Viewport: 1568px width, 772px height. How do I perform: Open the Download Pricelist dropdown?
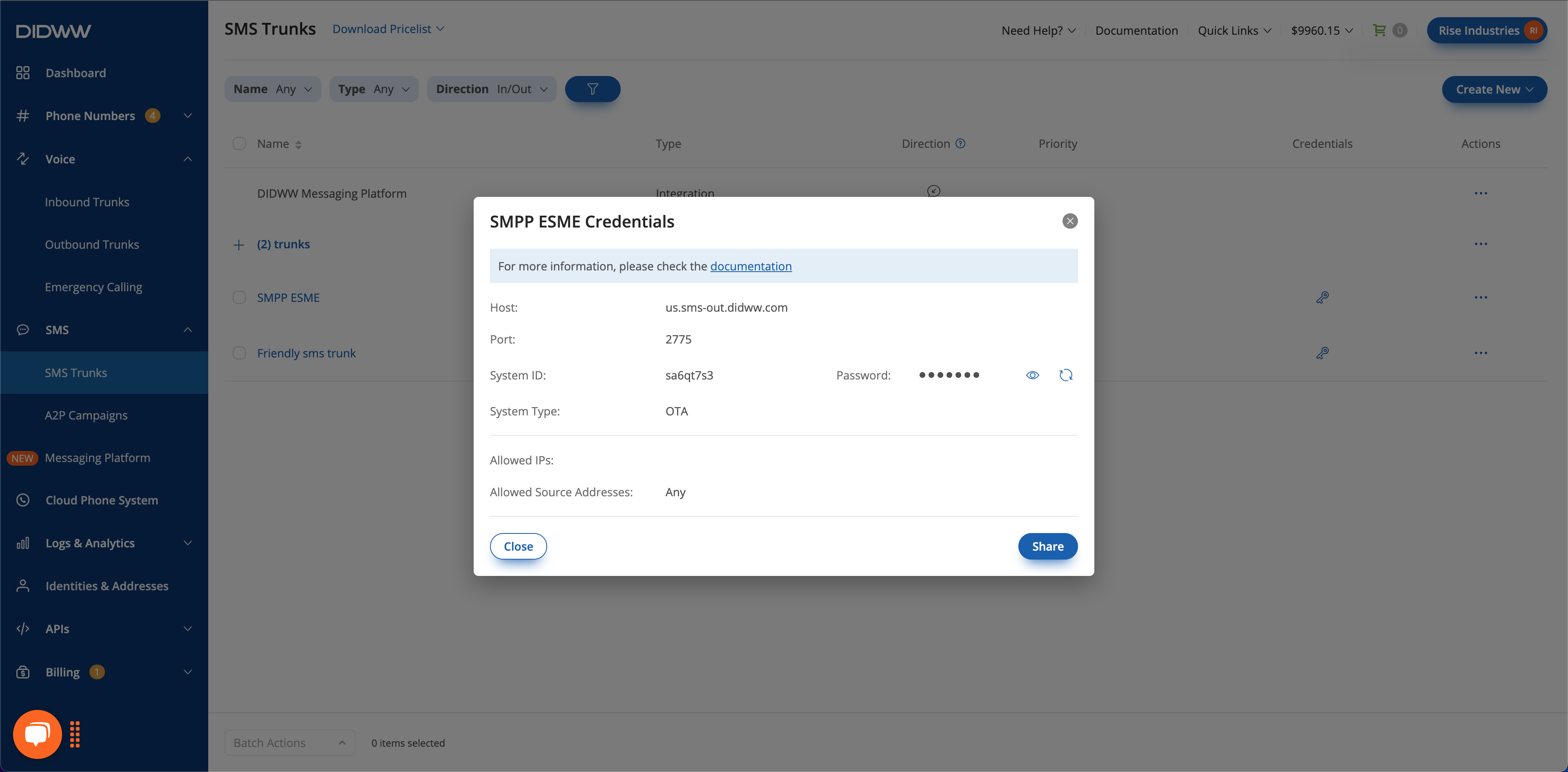388,29
